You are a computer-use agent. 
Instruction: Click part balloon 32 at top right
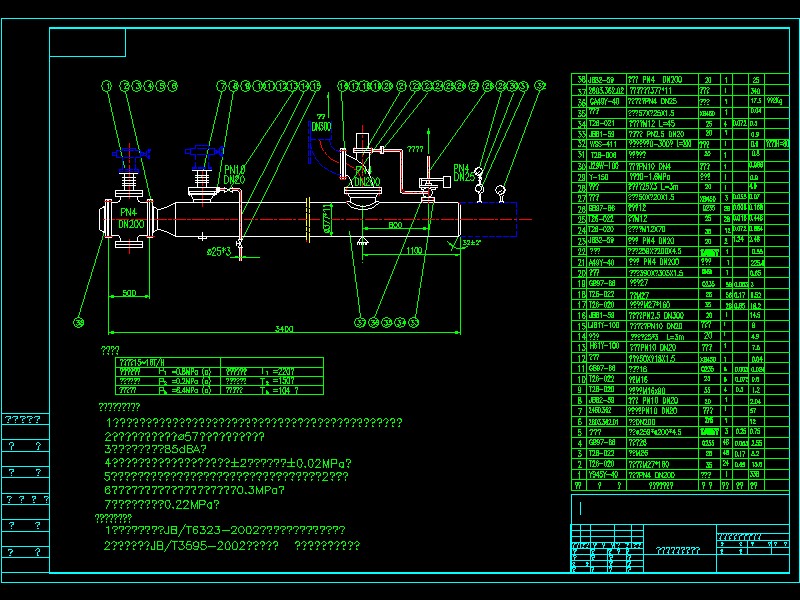click(x=540, y=86)
